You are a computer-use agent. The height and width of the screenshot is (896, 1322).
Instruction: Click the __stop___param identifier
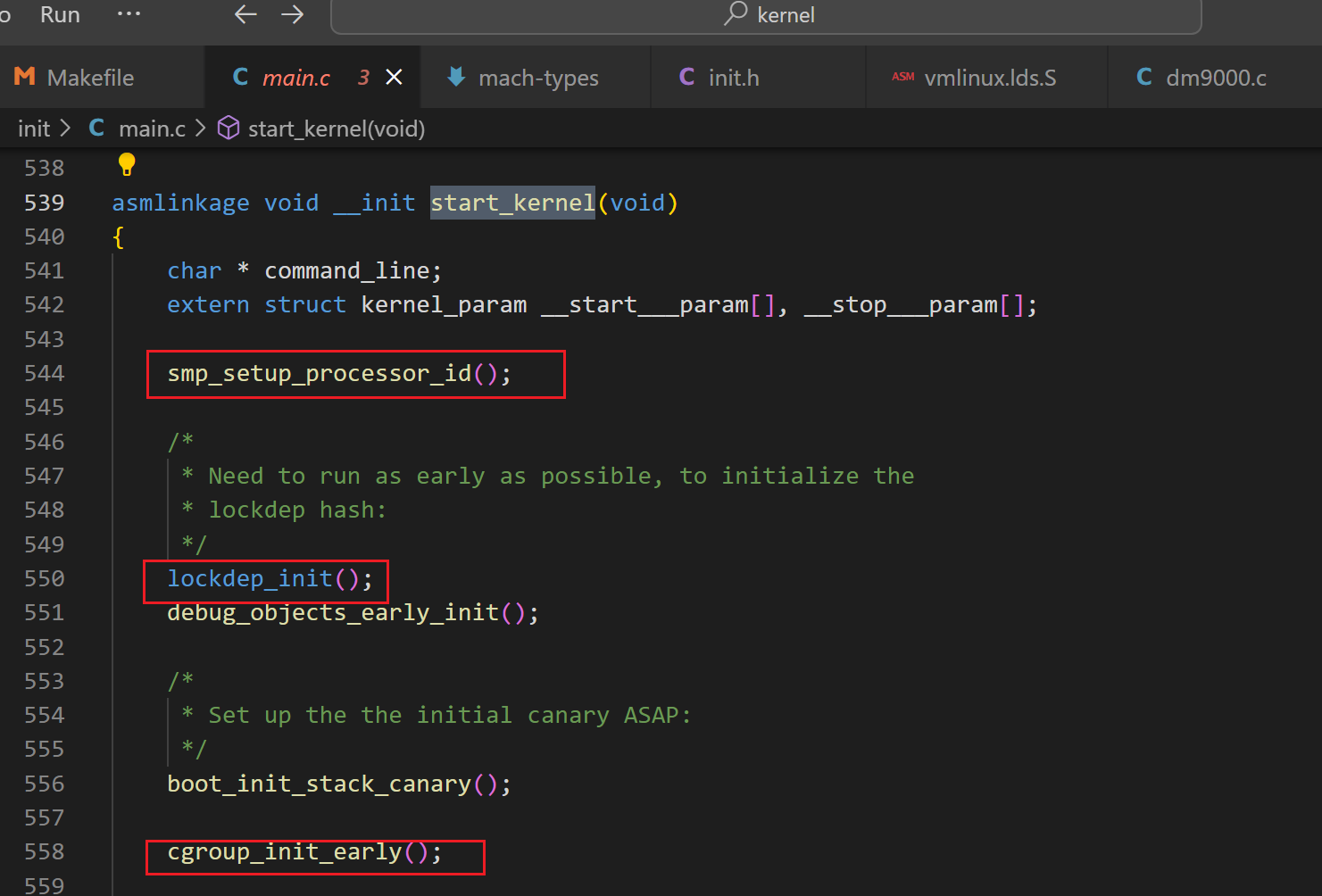[x=901, y=305]
